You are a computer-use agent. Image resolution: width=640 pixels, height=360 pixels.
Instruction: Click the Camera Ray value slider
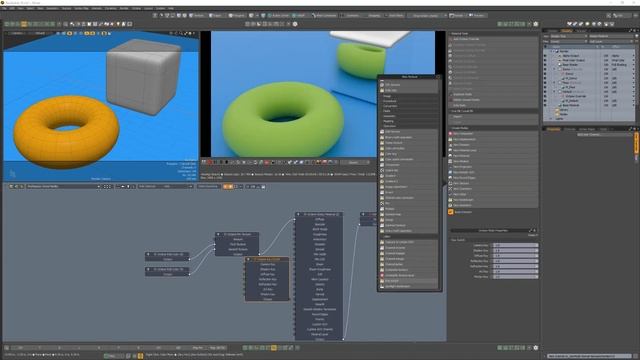515,245
